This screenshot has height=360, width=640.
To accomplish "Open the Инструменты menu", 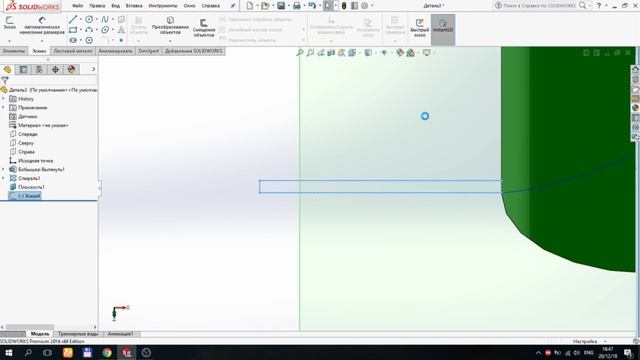I will 163,6.
